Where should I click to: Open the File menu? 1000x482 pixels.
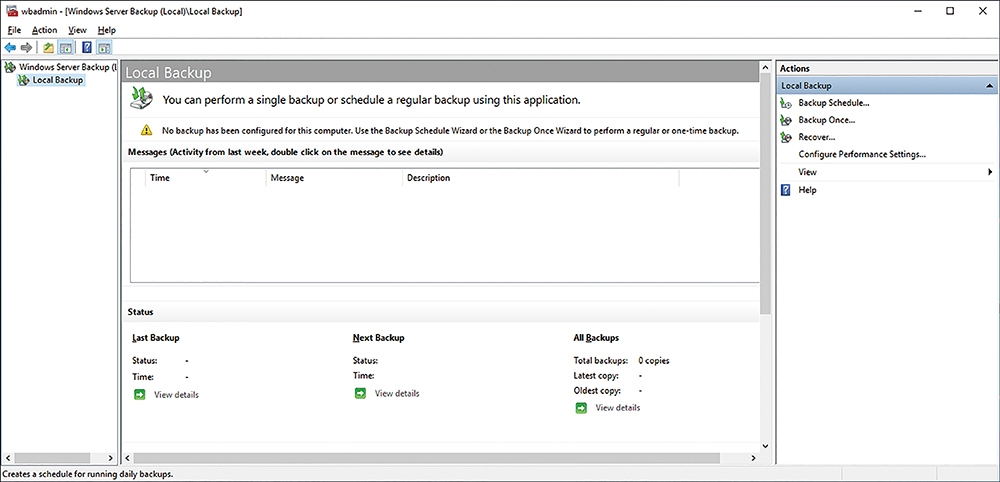pos(14,30)
